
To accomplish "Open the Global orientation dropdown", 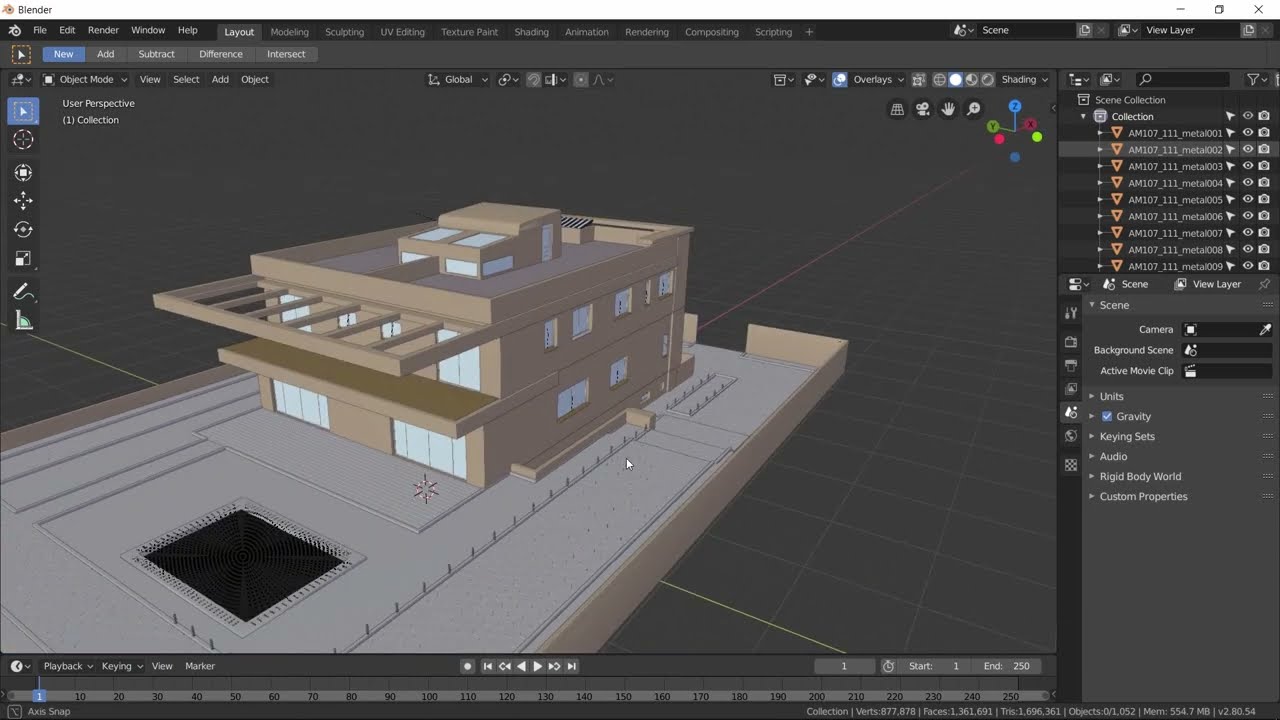I will point(458,80).
